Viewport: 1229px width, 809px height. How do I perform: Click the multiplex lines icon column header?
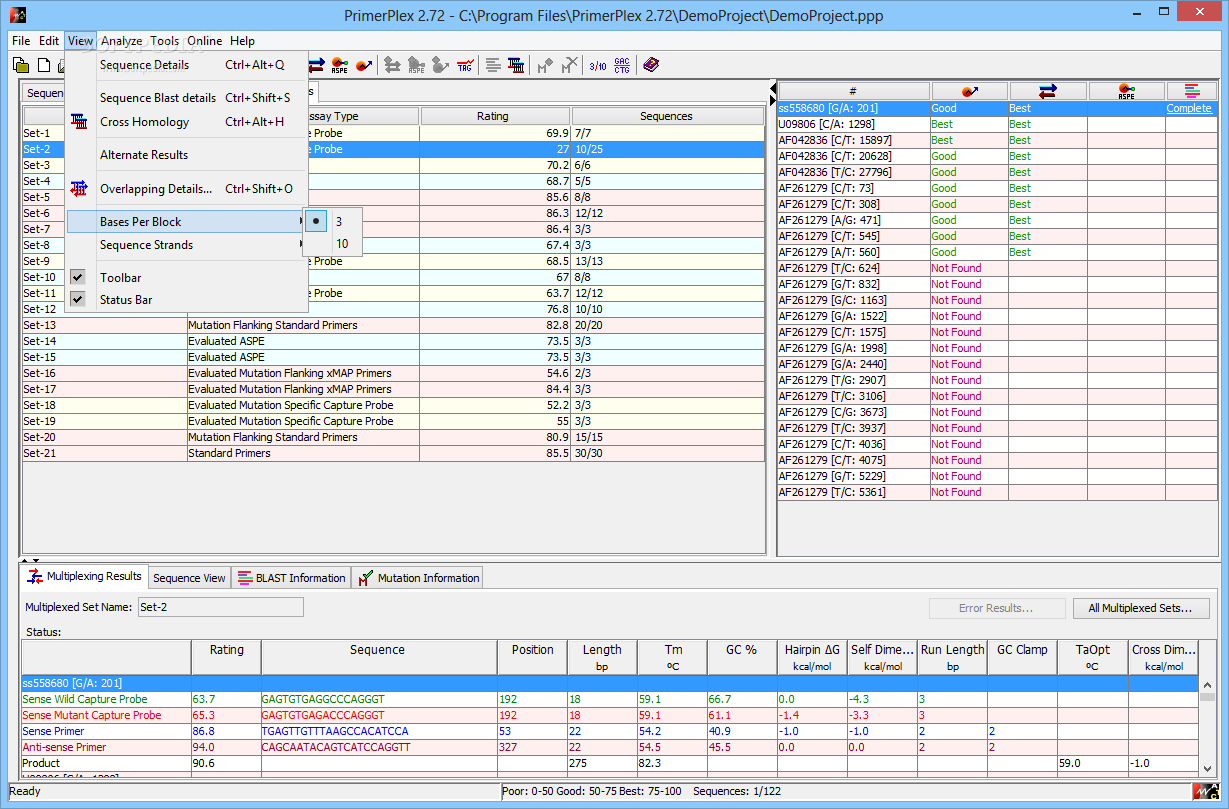1190,91
